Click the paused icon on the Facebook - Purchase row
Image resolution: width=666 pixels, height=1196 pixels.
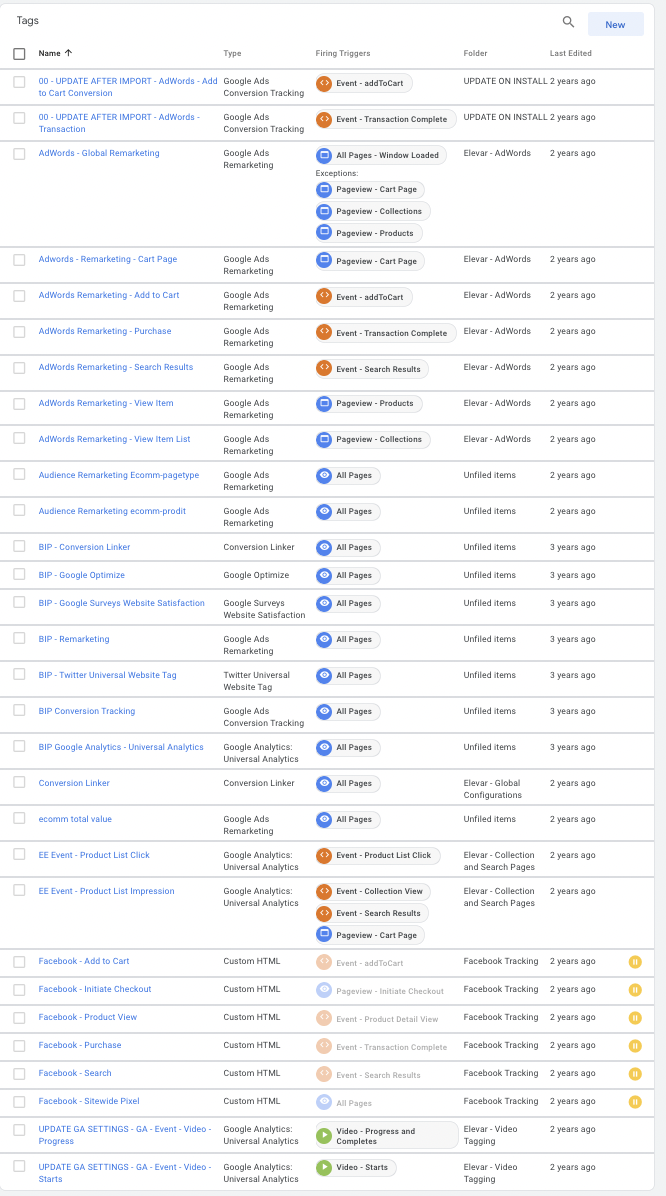(x=635, y=1046)
